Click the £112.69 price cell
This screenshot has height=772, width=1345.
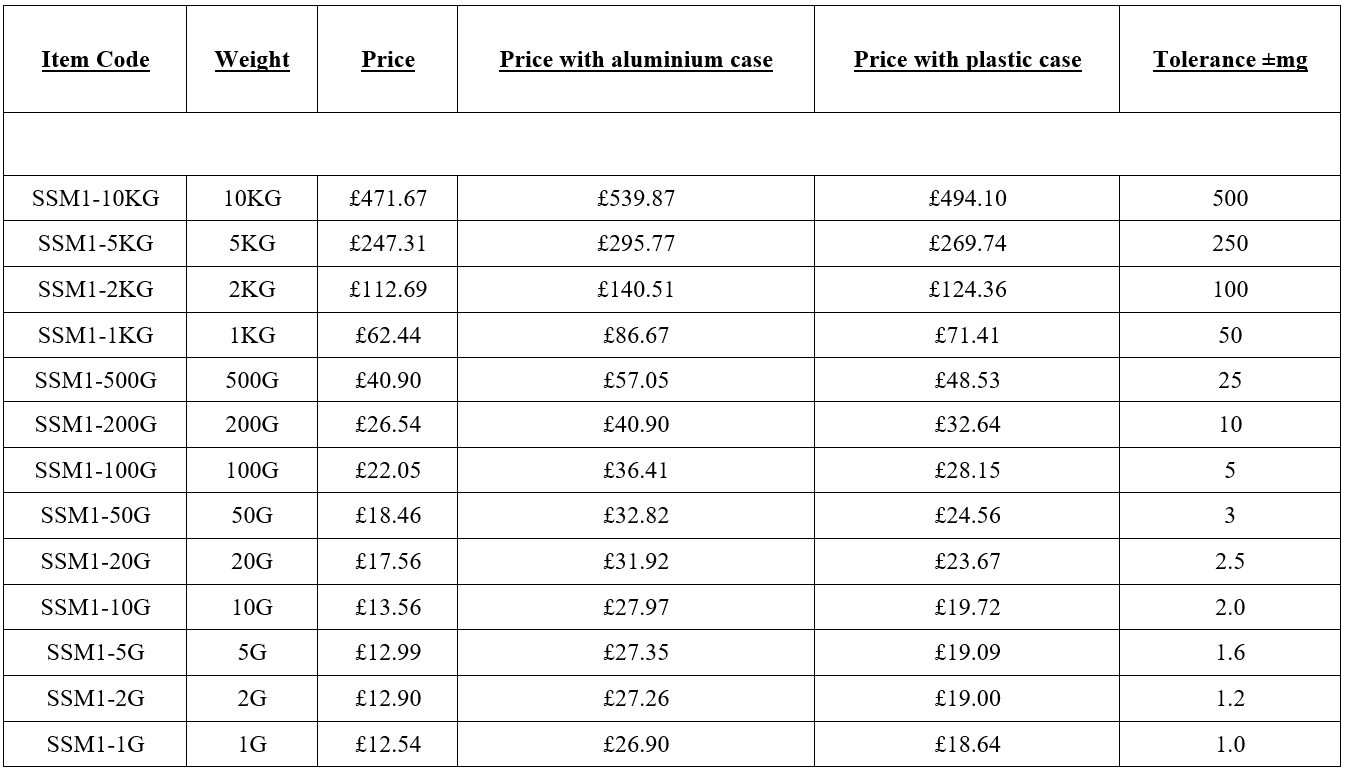click(x=388, y=290)
